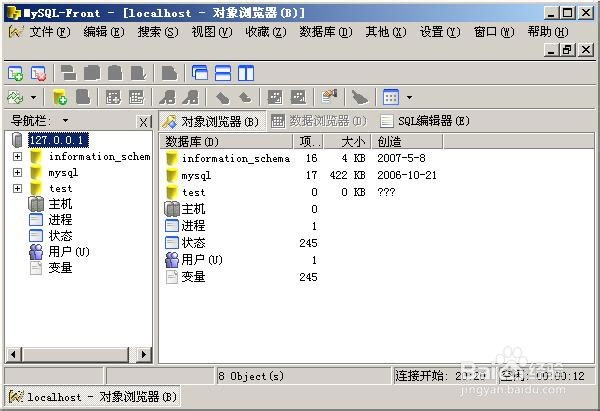Select 127.0.0.1 in the navigation tree
The image size is (600, 411).
pyautogui.click(x=58, y=140)
